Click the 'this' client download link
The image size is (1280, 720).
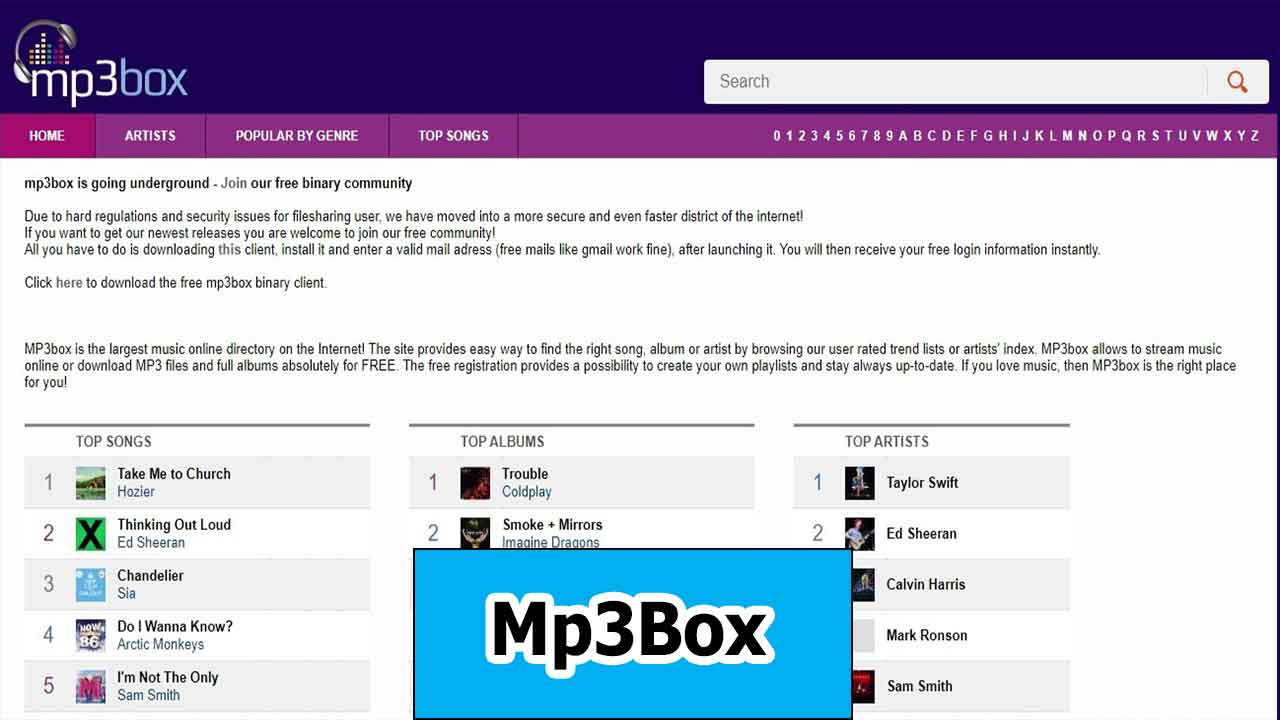(230, 250)
